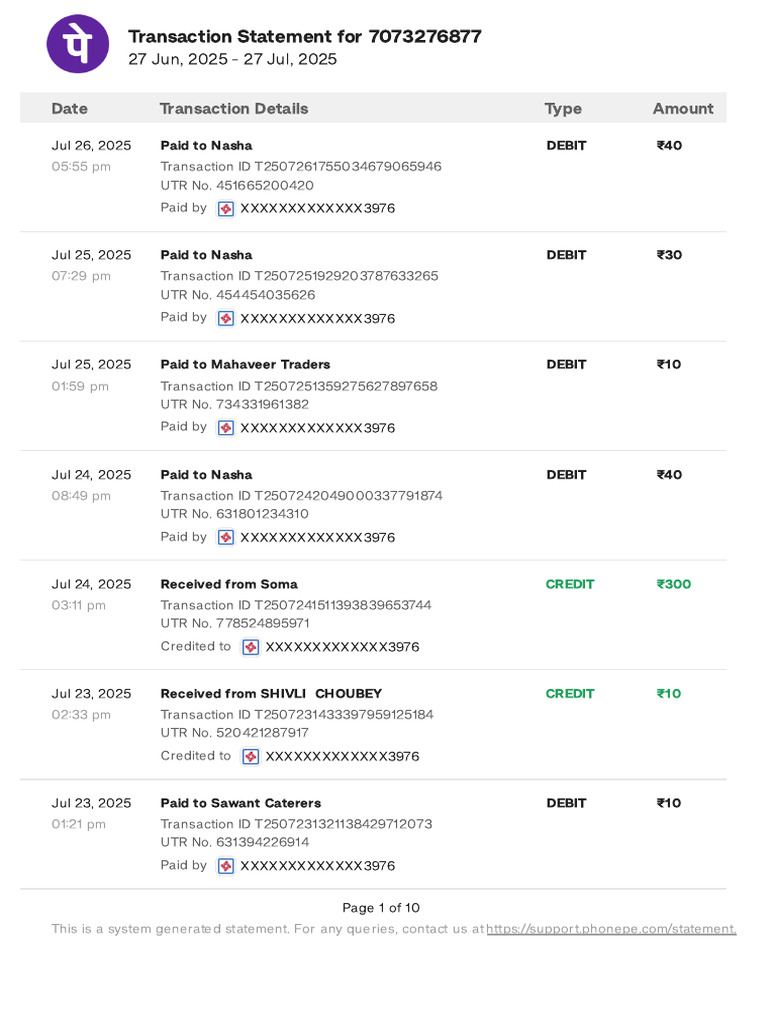The image size is (768, 1024).
Task: Click the Transaction Statement for 7073276877 heading
Action: 305,37
